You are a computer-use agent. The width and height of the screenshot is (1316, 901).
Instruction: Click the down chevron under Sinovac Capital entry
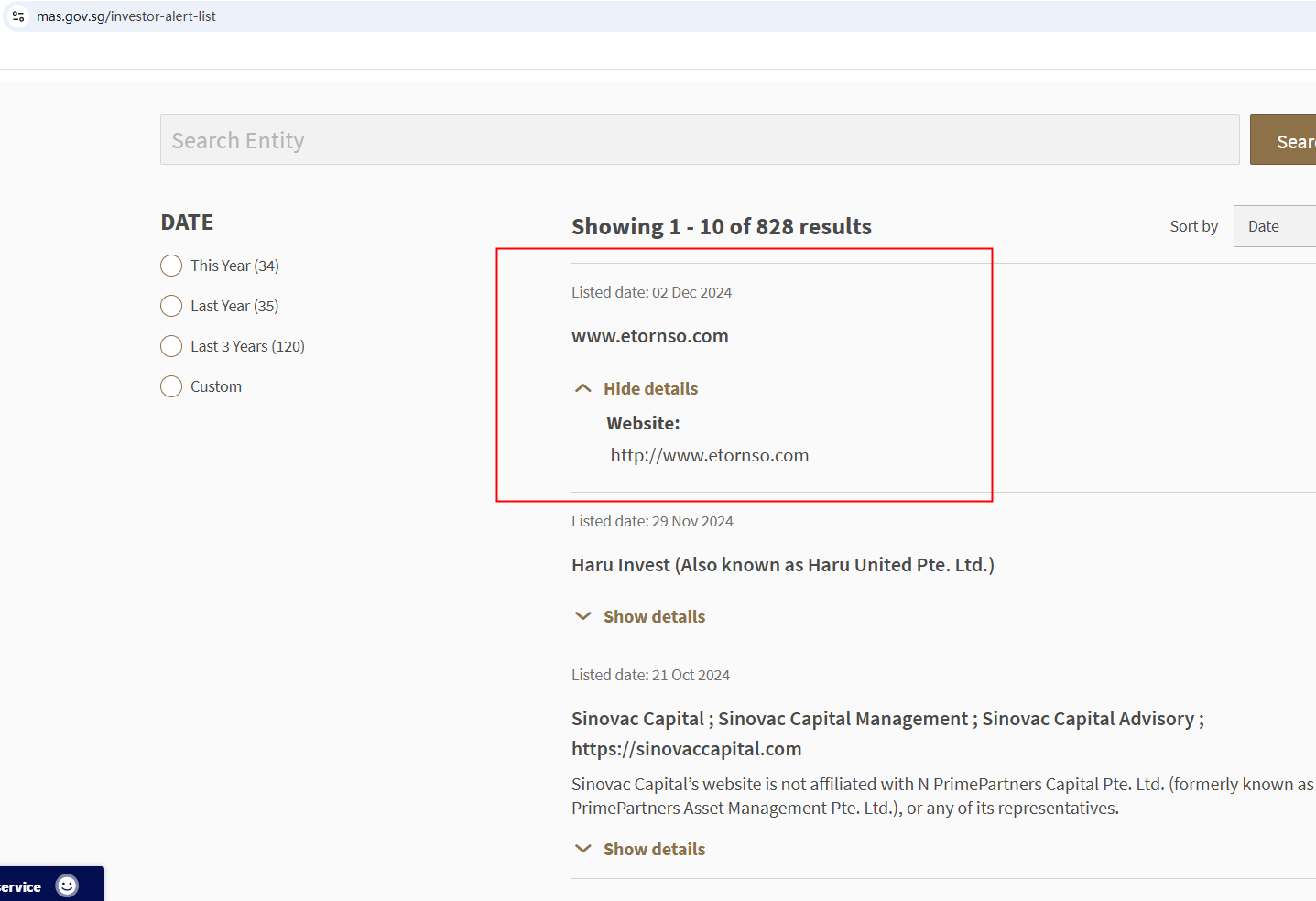pos(582,849)
